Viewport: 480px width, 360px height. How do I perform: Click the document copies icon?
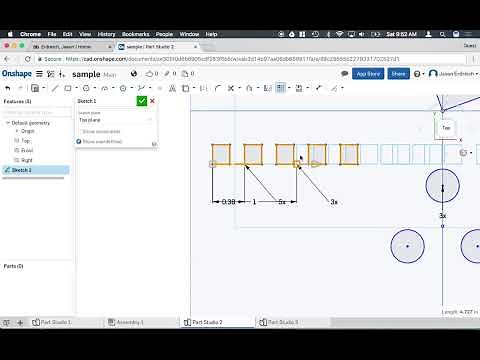click(x=185, y=74)
